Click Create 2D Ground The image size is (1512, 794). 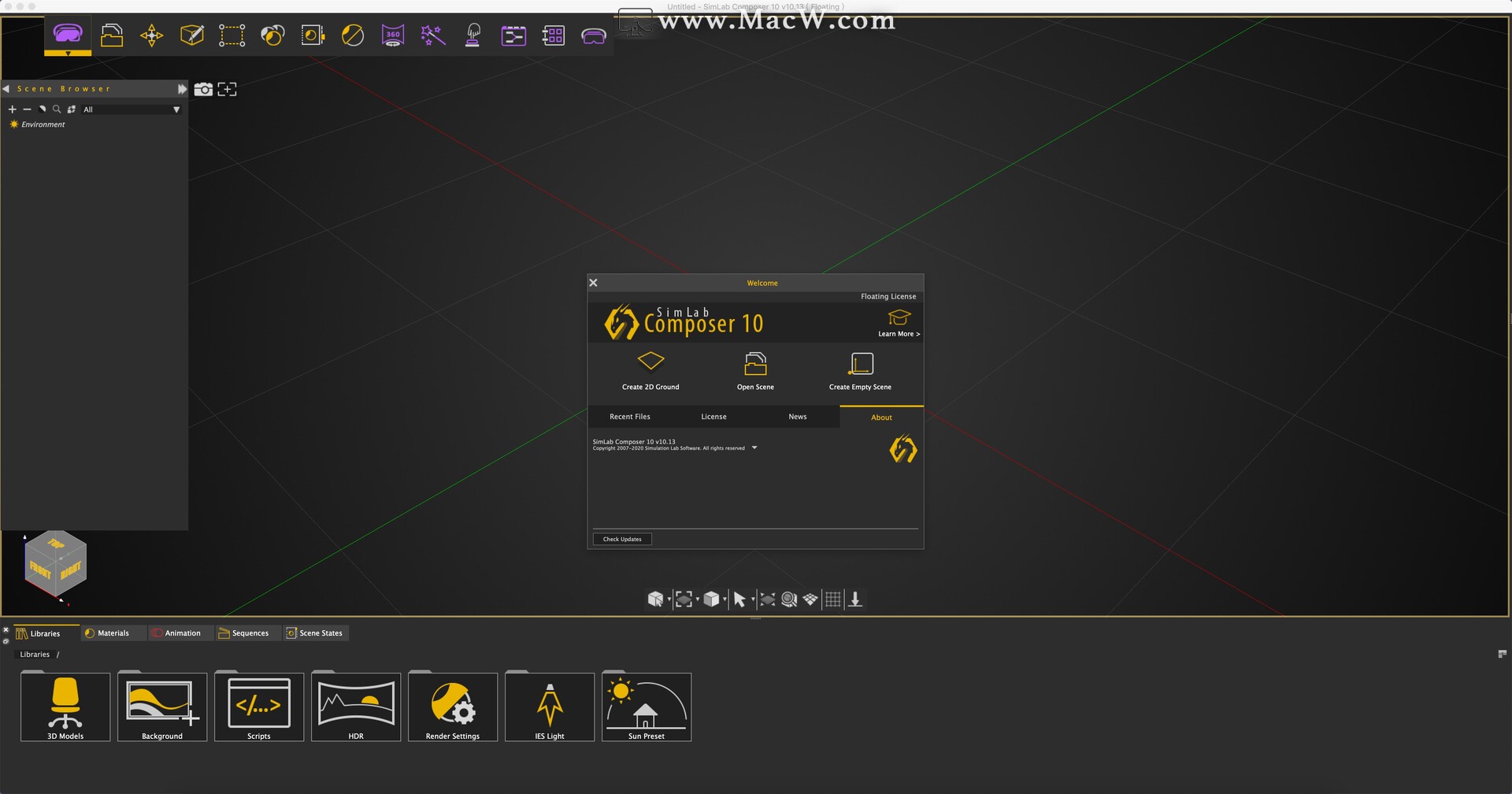click(x=650, y=371)
